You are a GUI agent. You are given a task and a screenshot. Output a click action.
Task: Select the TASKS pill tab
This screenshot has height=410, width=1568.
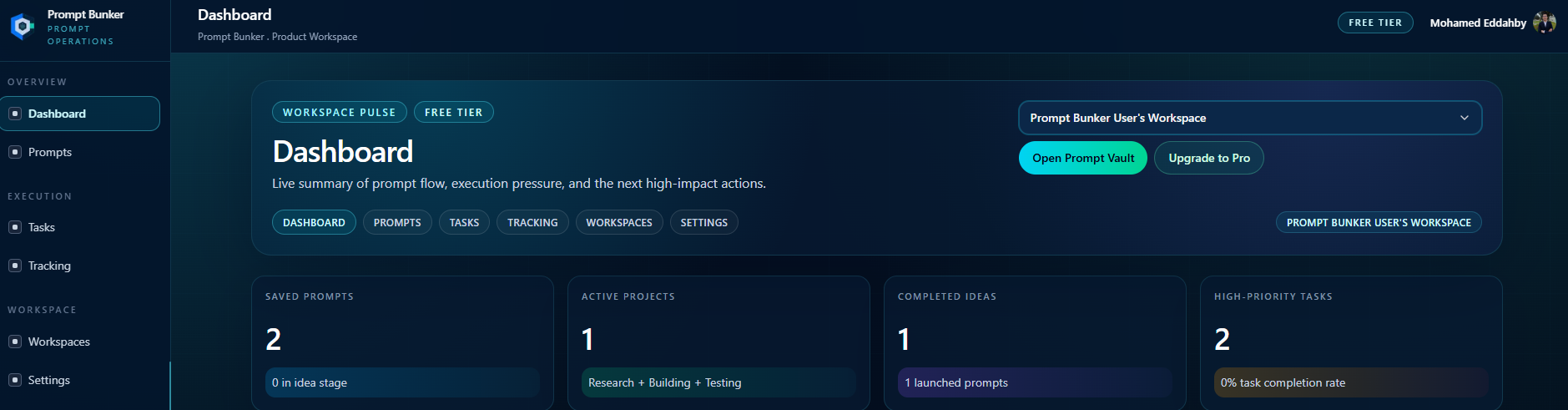coord(464,222)
